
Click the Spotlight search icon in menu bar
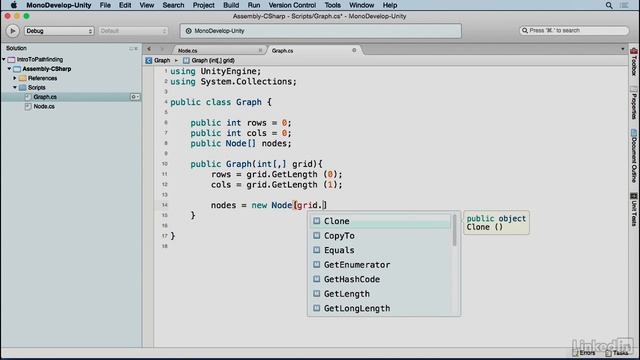coord(609,5)
